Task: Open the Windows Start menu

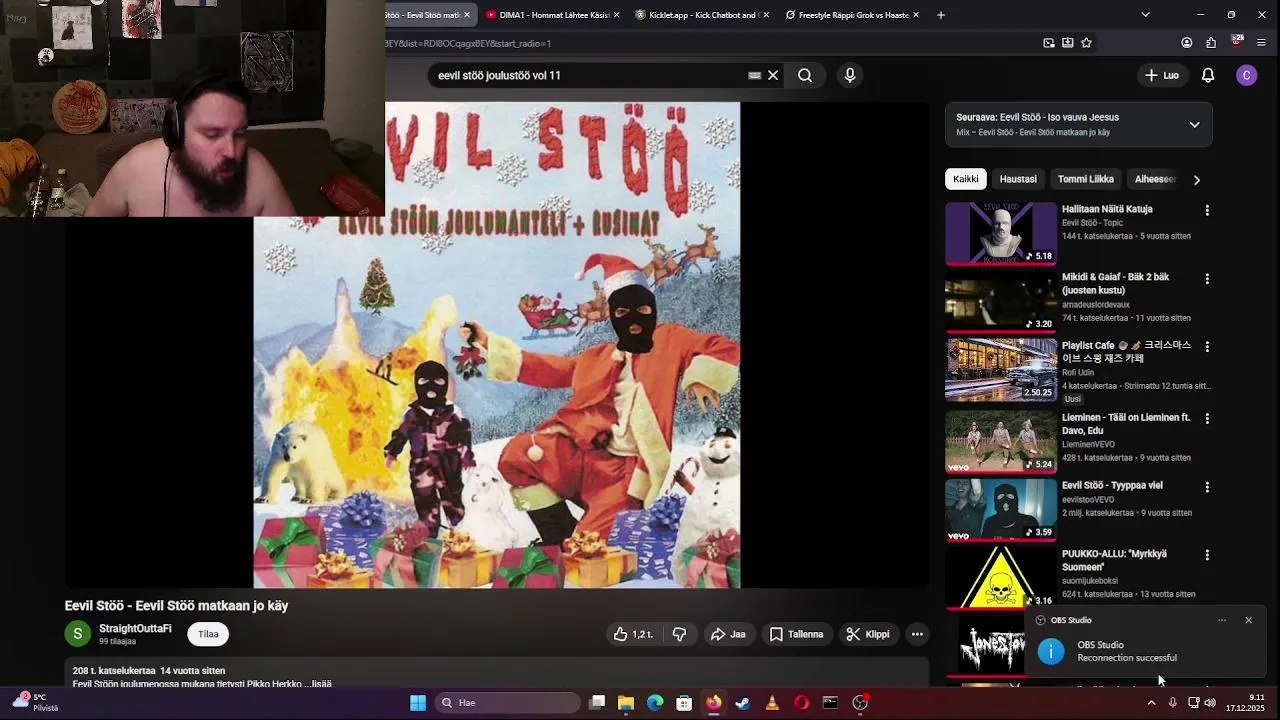Action: [418, 703]
